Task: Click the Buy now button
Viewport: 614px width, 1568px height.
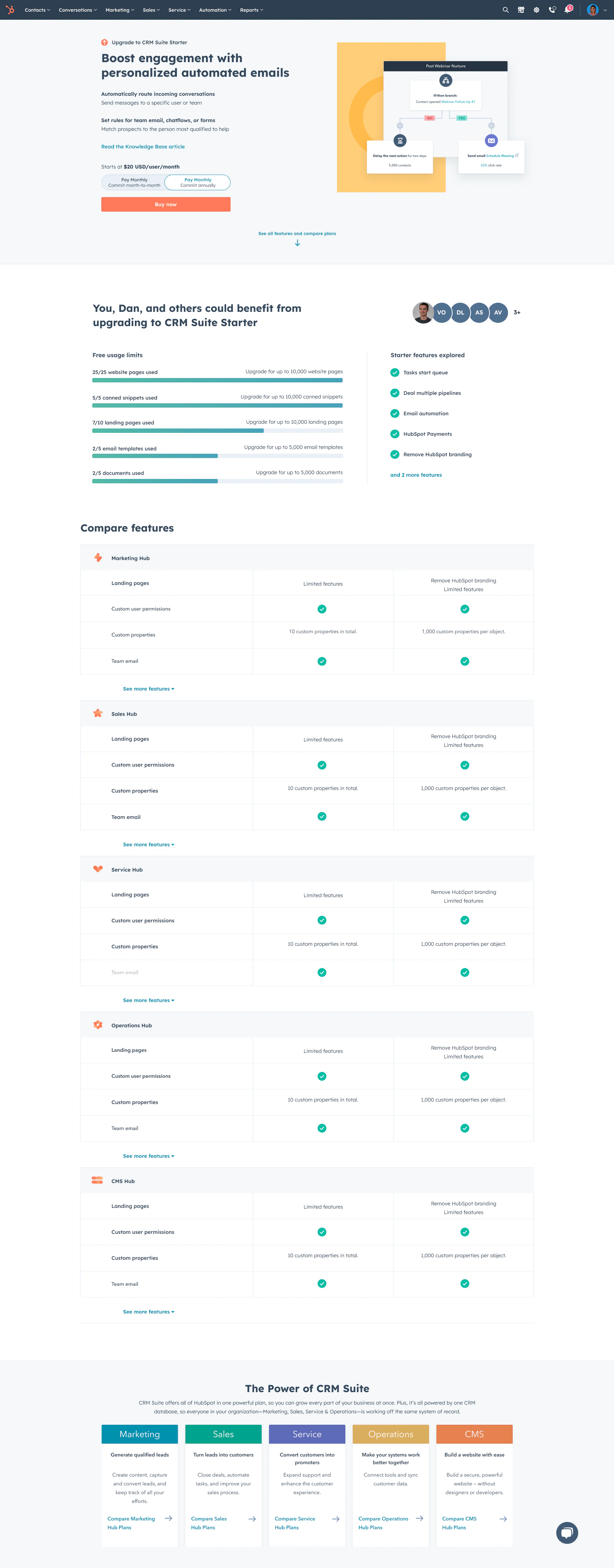Action: 166,204
